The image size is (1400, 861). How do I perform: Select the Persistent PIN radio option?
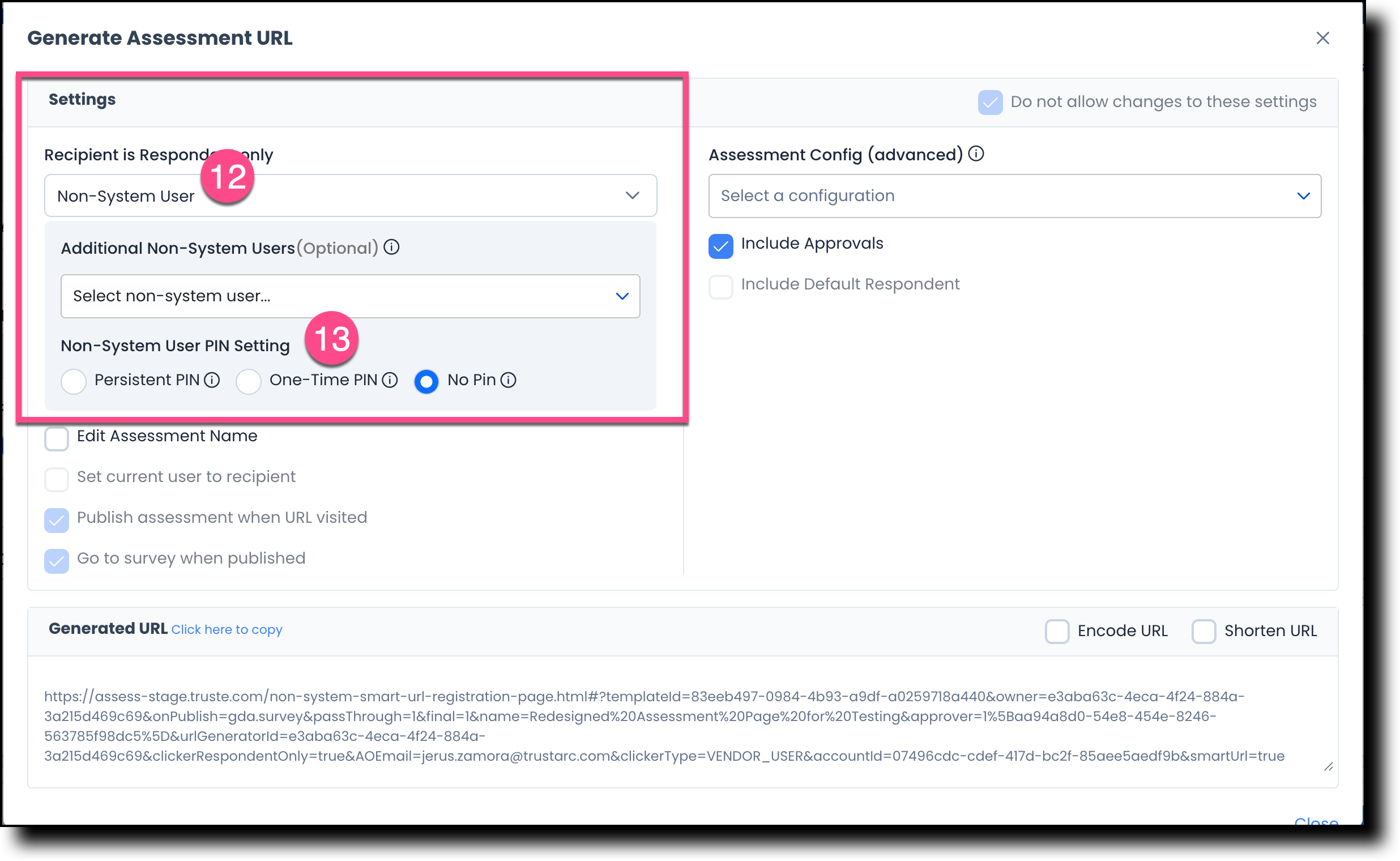coord(74,381)
